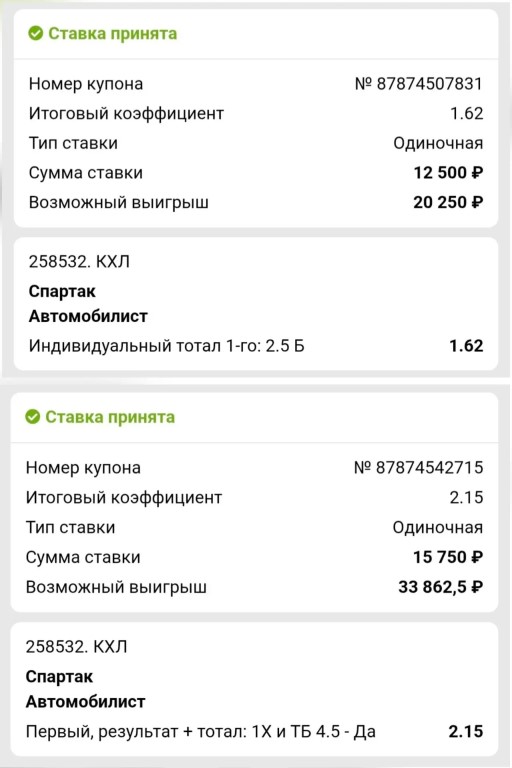Screen dimensions: 512x768
Task: Click Автомобилист team name in second coupon
Action: 85,701
